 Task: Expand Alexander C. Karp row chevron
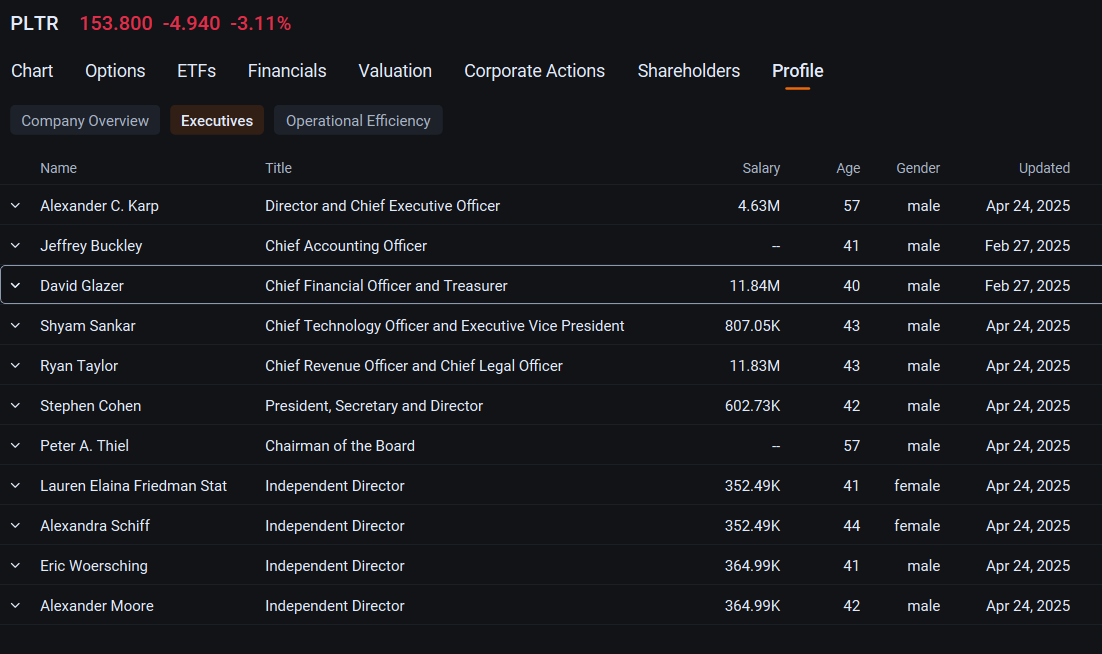[x=15, y=206]
